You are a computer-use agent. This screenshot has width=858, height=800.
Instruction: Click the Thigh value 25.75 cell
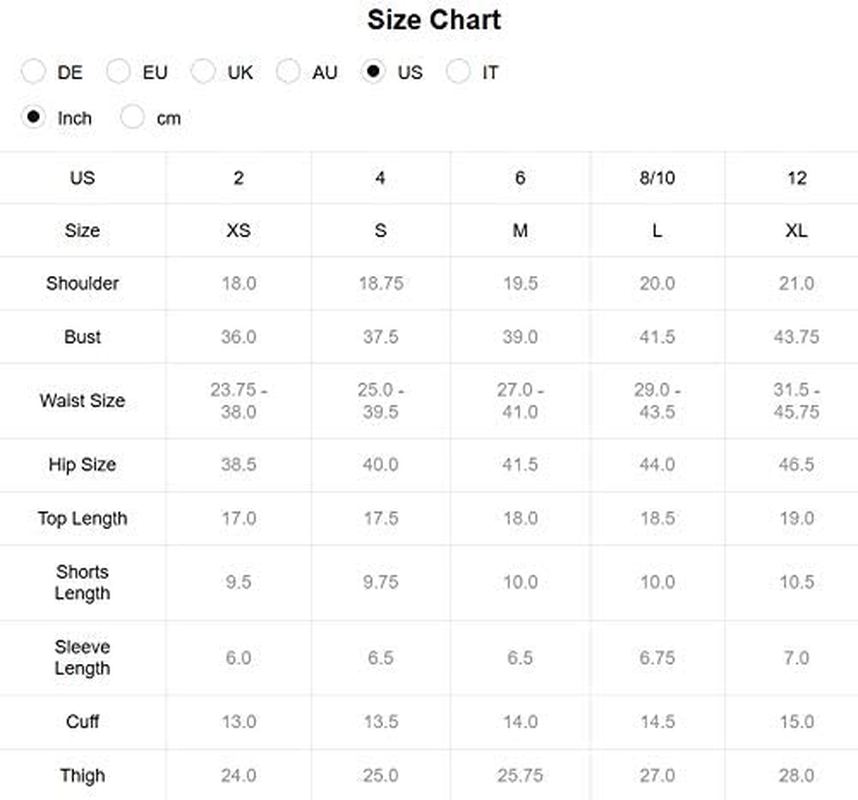click(520, 775)
